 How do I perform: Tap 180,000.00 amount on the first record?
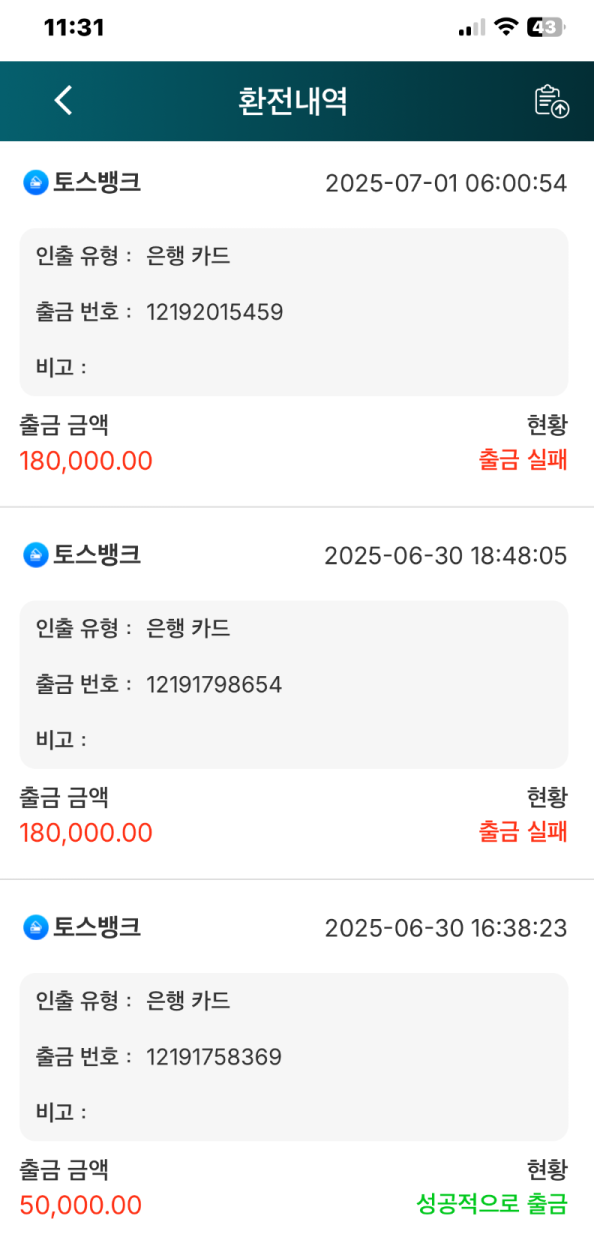point(86,461)
